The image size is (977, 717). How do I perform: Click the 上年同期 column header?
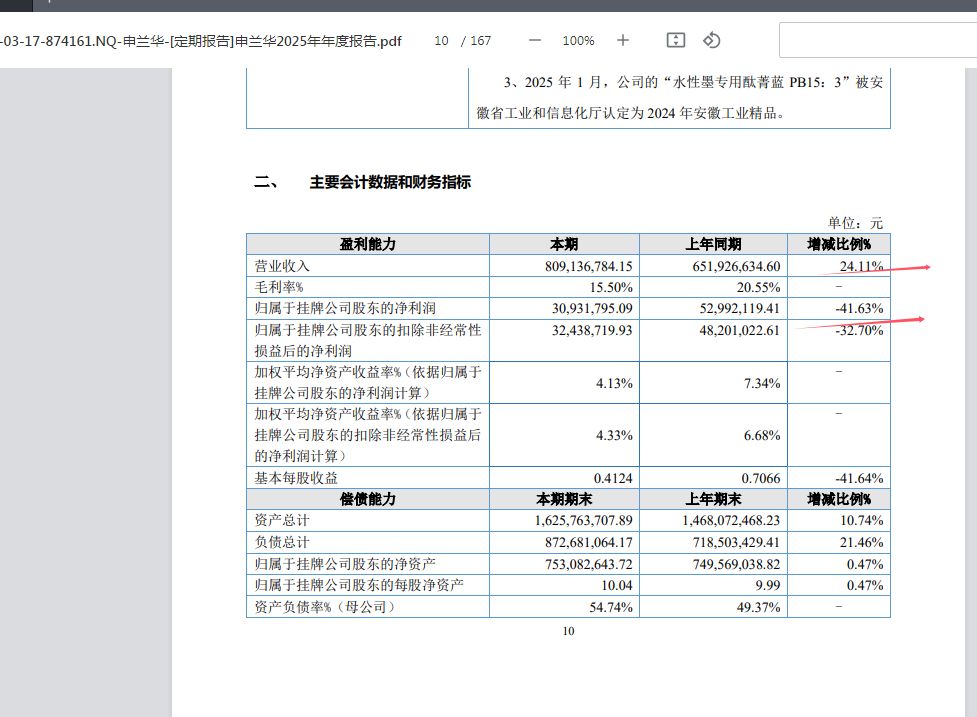(x=713, y=244)
